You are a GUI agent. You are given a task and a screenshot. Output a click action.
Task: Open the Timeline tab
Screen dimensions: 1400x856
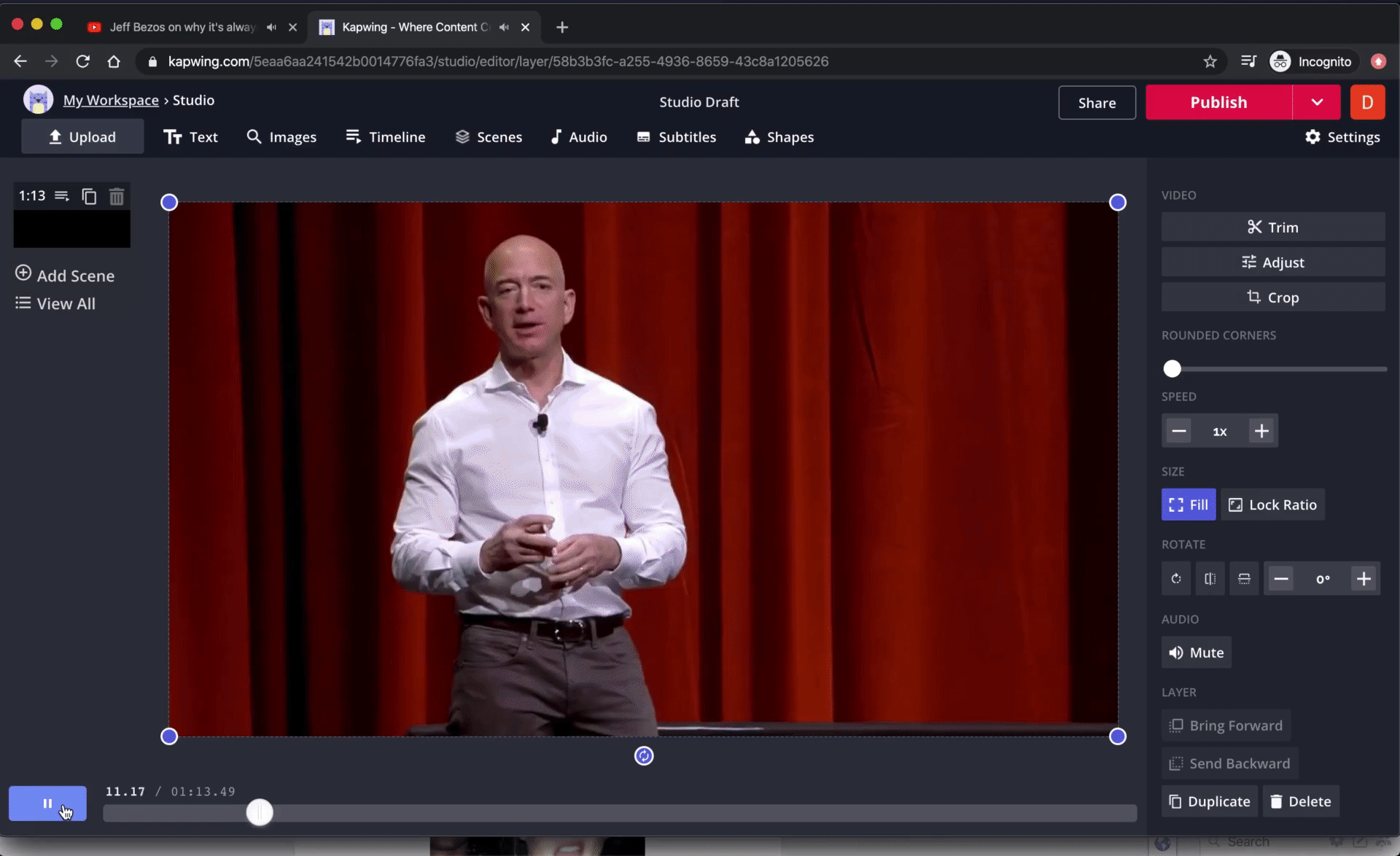coord(385,137)
